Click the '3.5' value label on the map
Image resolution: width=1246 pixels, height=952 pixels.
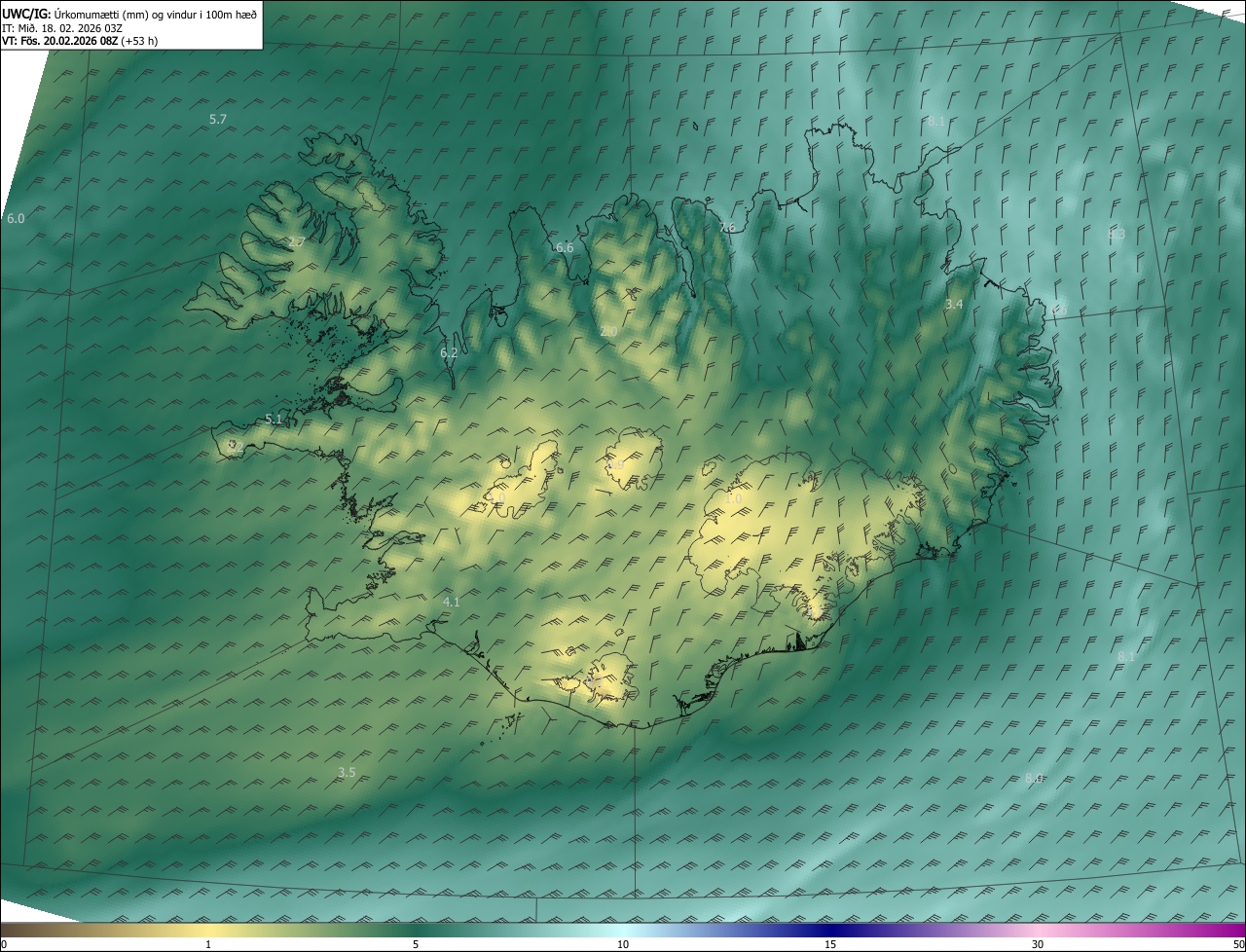347,773
